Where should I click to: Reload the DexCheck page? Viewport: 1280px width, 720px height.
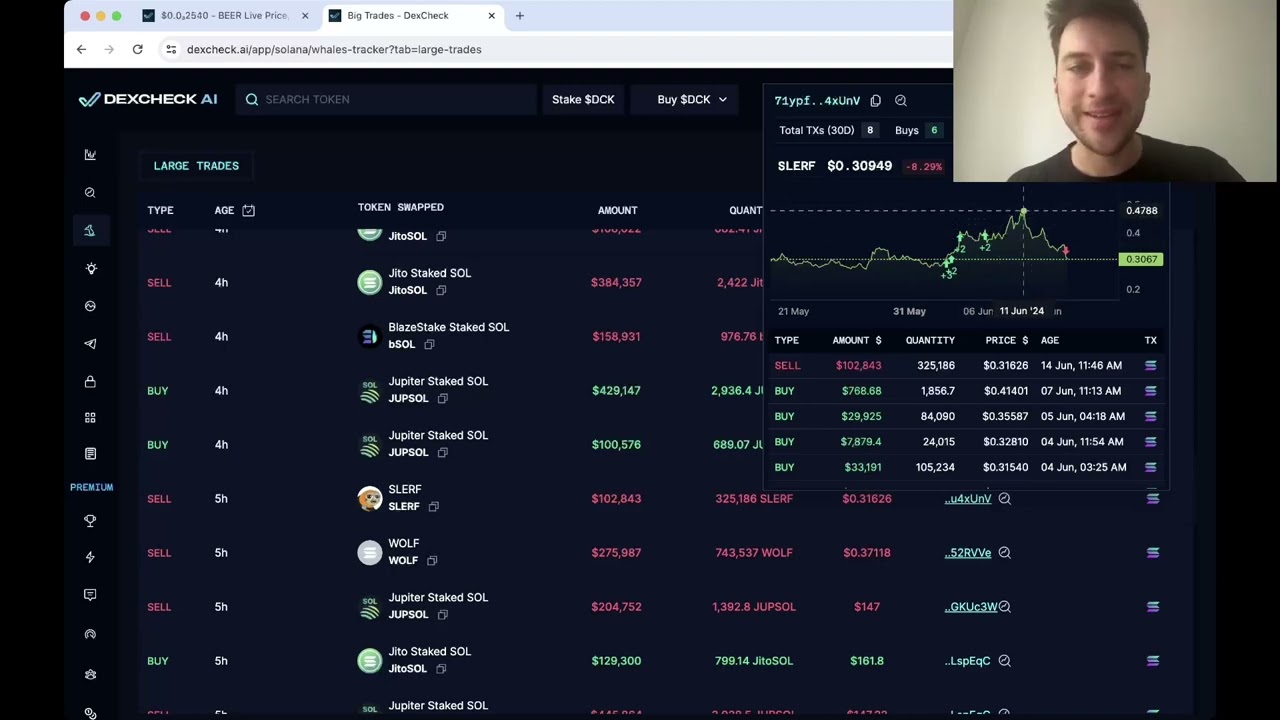tap(137, 49)
